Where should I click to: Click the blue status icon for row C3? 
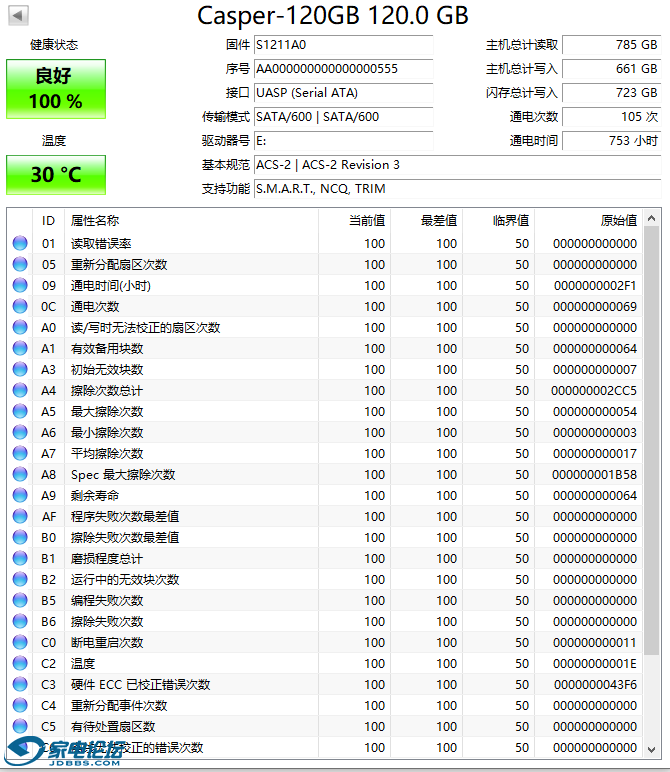(20, 684)
